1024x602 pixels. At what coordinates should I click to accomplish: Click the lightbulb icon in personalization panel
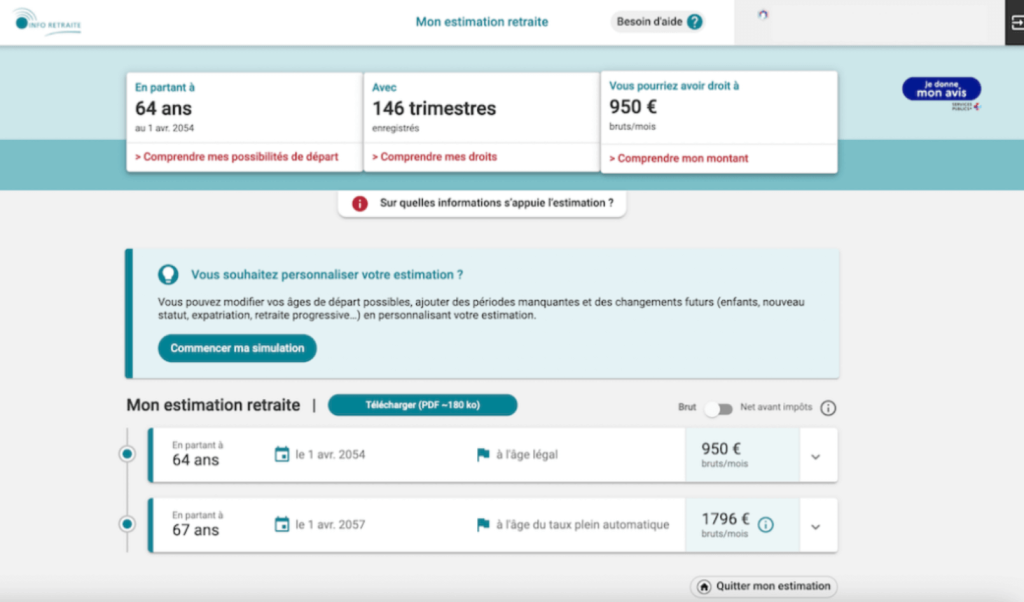click(x=168, y=275)
